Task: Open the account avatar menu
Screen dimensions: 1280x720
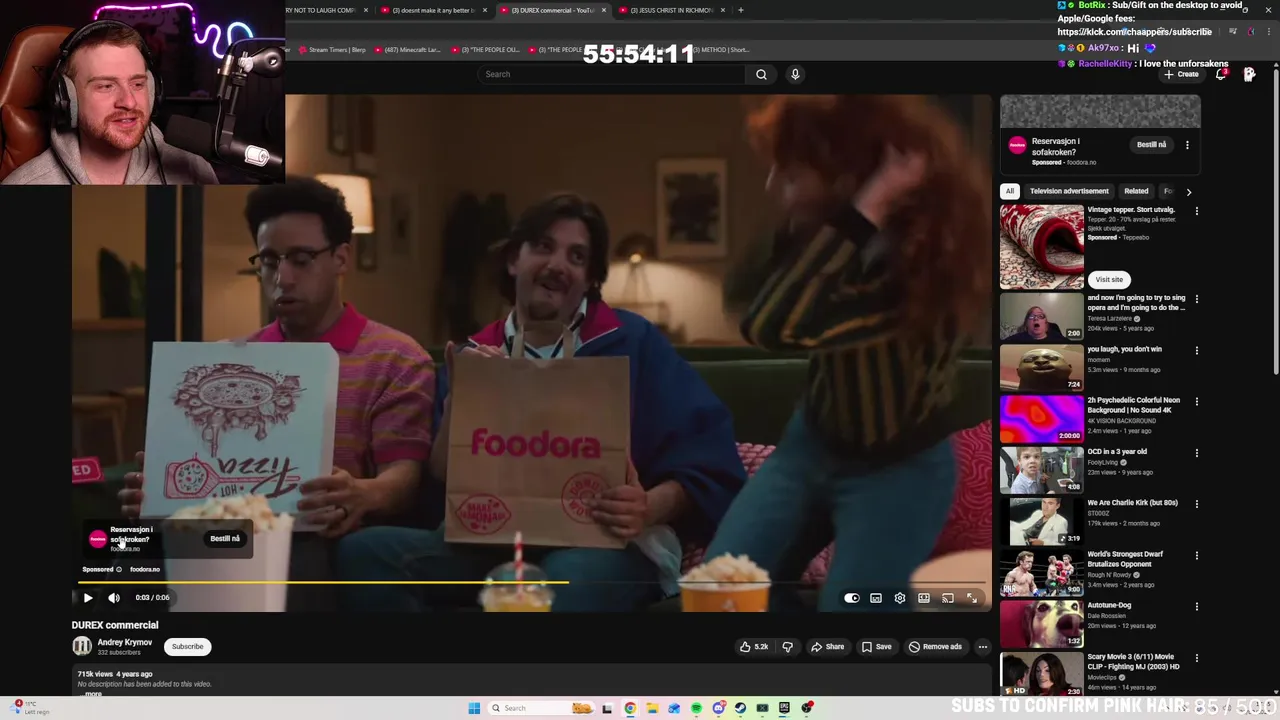Action: 1249,74
